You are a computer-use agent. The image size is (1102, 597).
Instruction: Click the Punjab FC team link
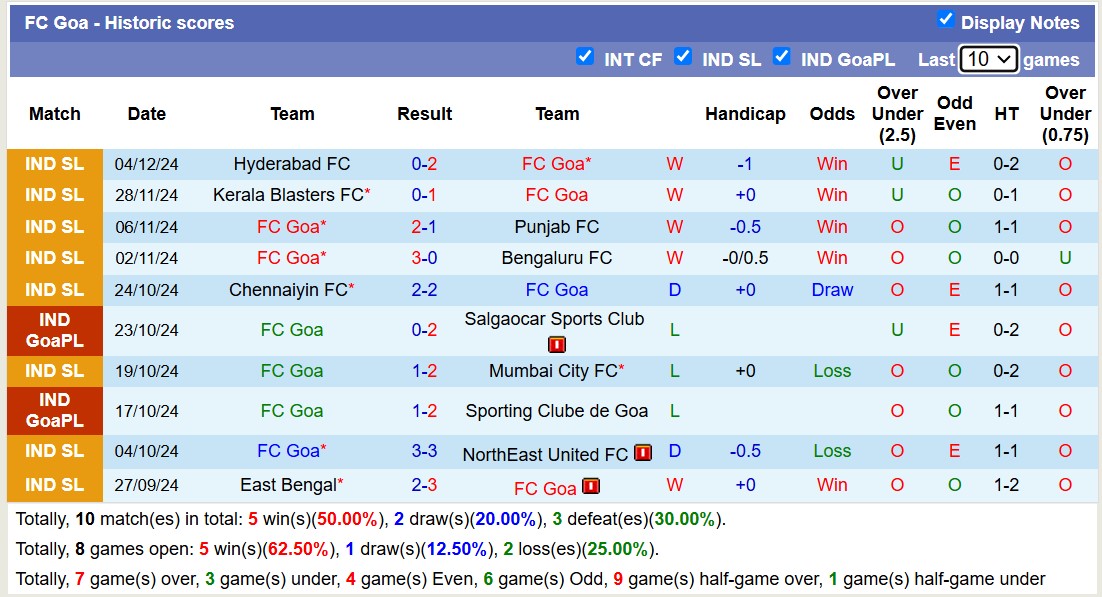557,227
